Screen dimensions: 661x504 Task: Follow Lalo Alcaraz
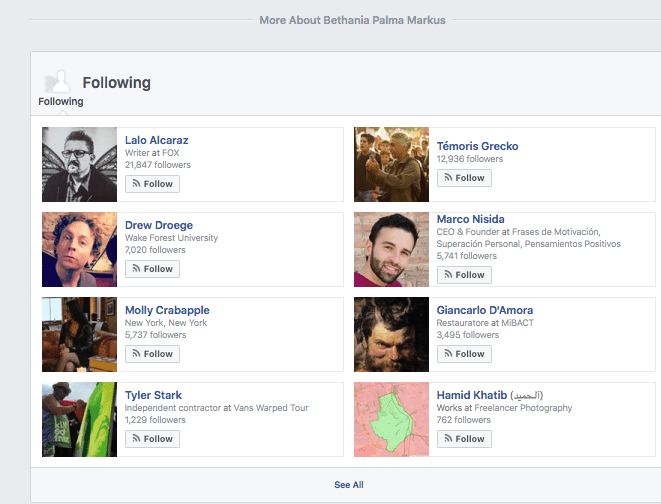point(152,184)
